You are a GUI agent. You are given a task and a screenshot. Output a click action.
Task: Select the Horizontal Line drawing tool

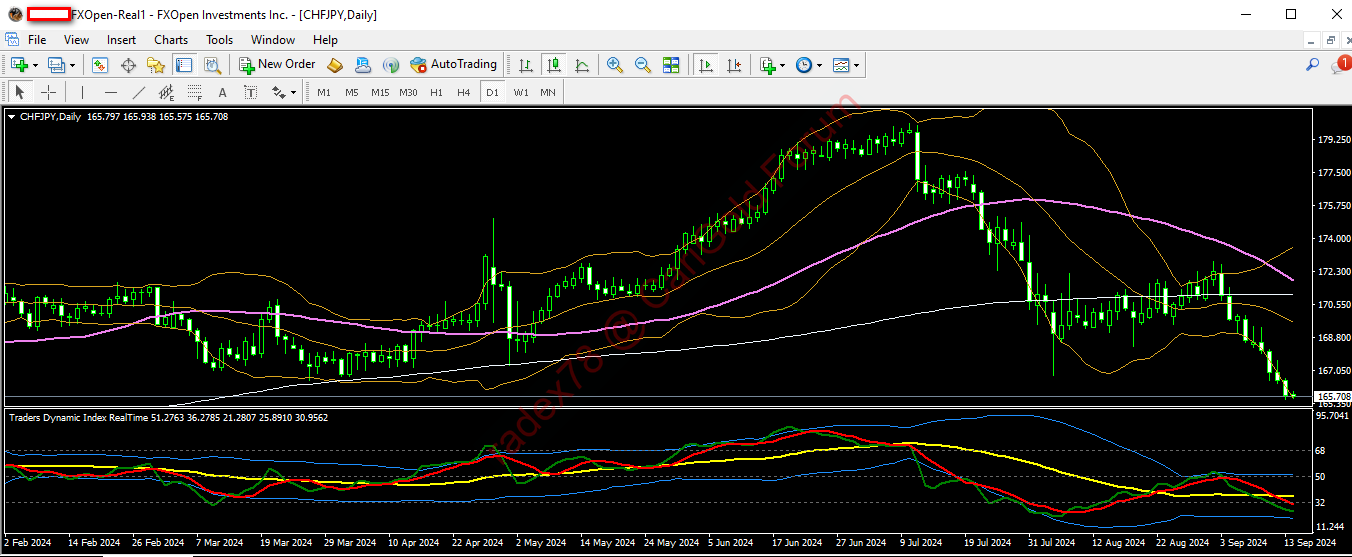tap(110, 92)
